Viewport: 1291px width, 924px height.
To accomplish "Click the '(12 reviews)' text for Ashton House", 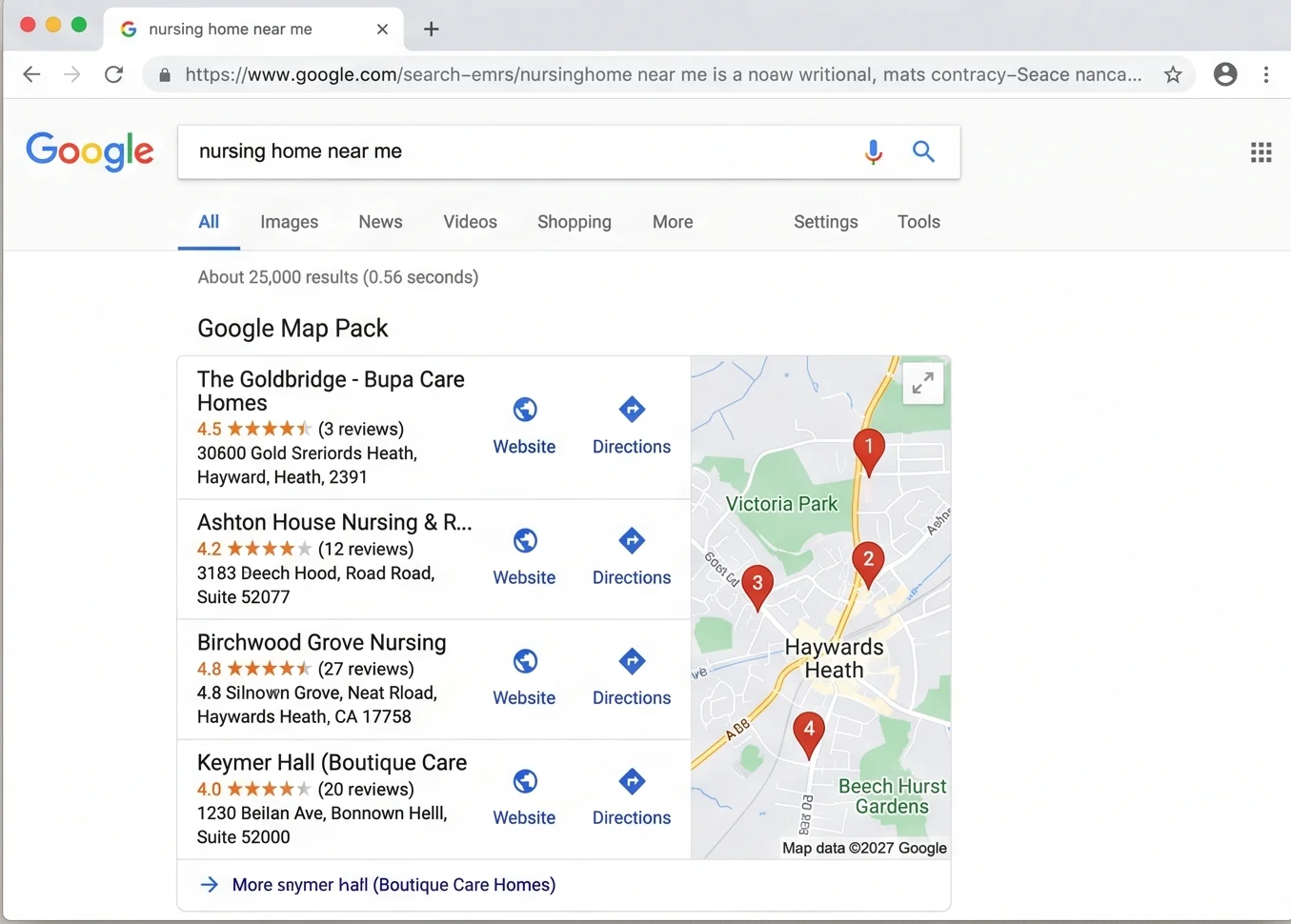I will pos(366,549).
